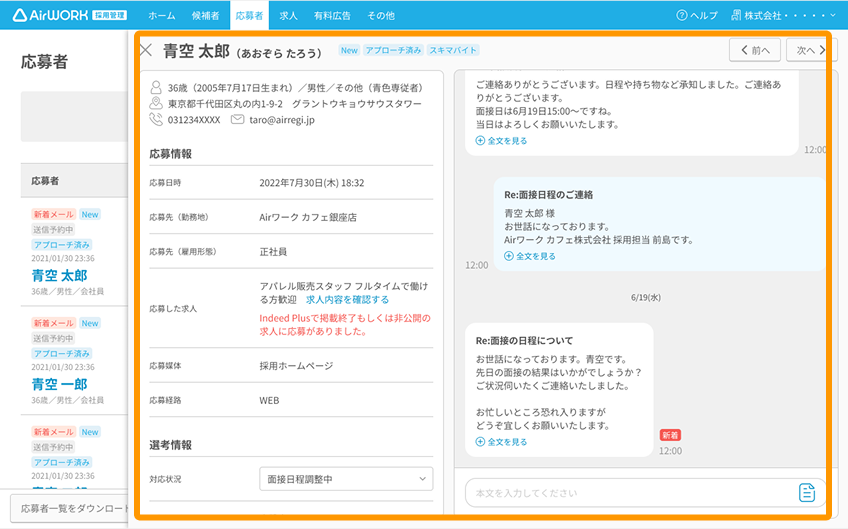Open the 対応状況 dropdown showing 面接日程調整中
This screenshot has width=848, height=529.
(x=346, y=479)
